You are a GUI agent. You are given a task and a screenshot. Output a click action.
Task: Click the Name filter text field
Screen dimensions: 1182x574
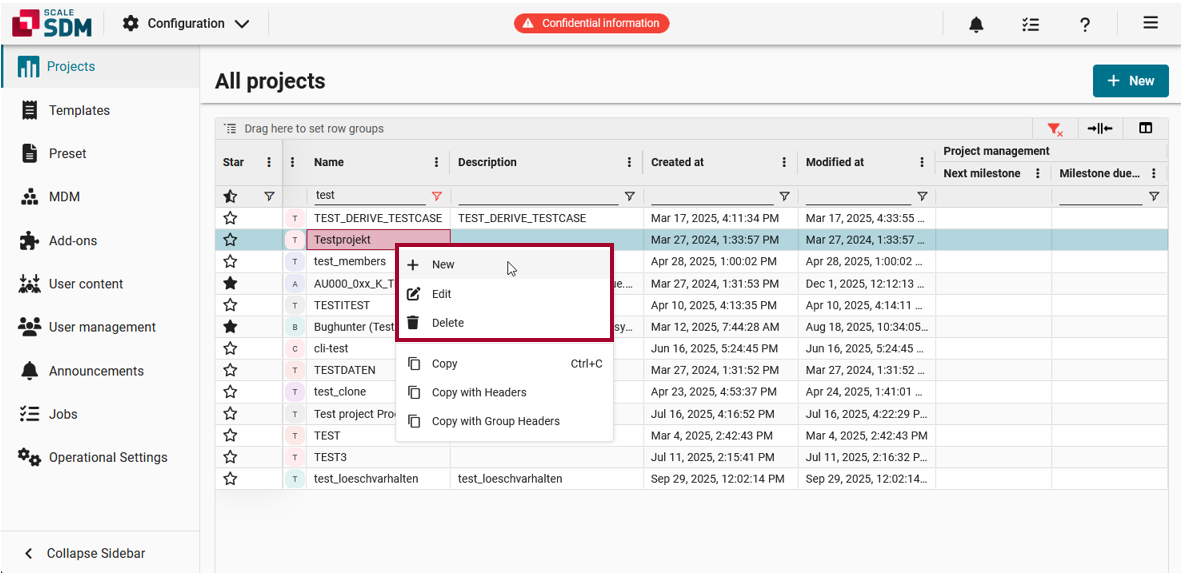(370, 196)
